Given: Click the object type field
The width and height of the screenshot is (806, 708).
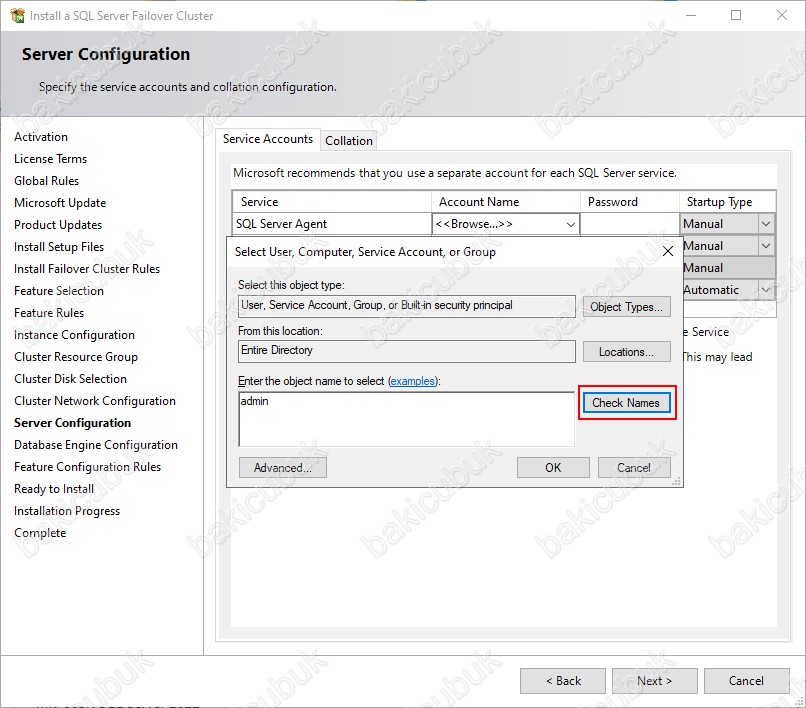Looking at the screenshot, I should [407, 305].
